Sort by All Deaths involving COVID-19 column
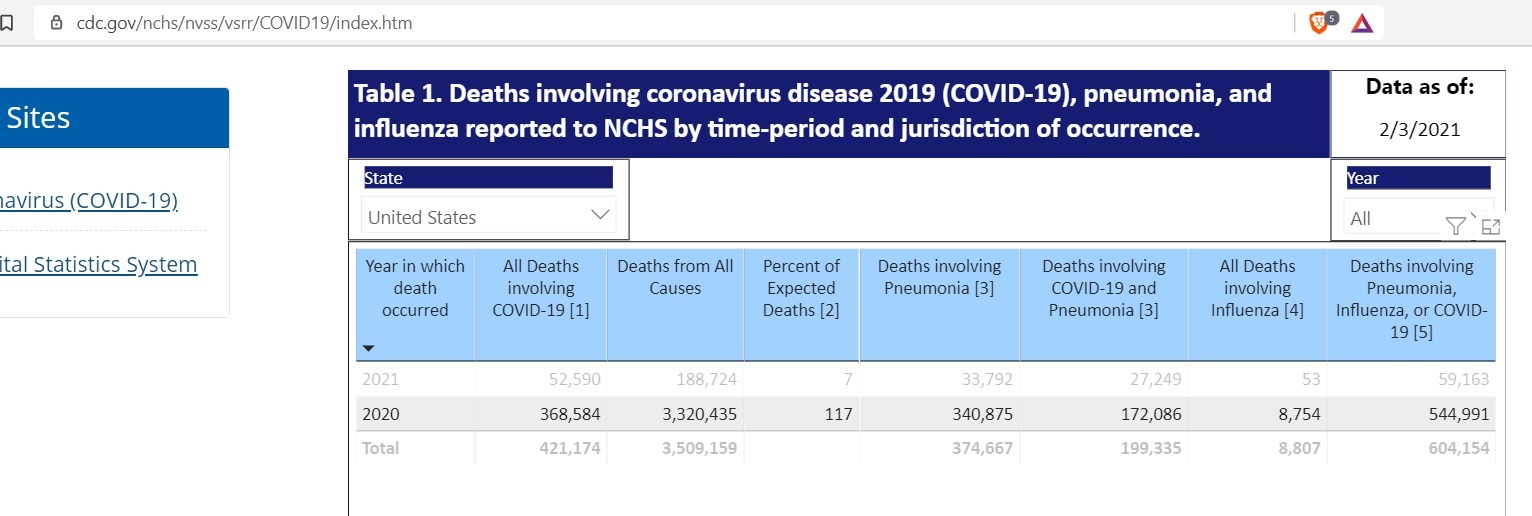 tap(540, 288)
